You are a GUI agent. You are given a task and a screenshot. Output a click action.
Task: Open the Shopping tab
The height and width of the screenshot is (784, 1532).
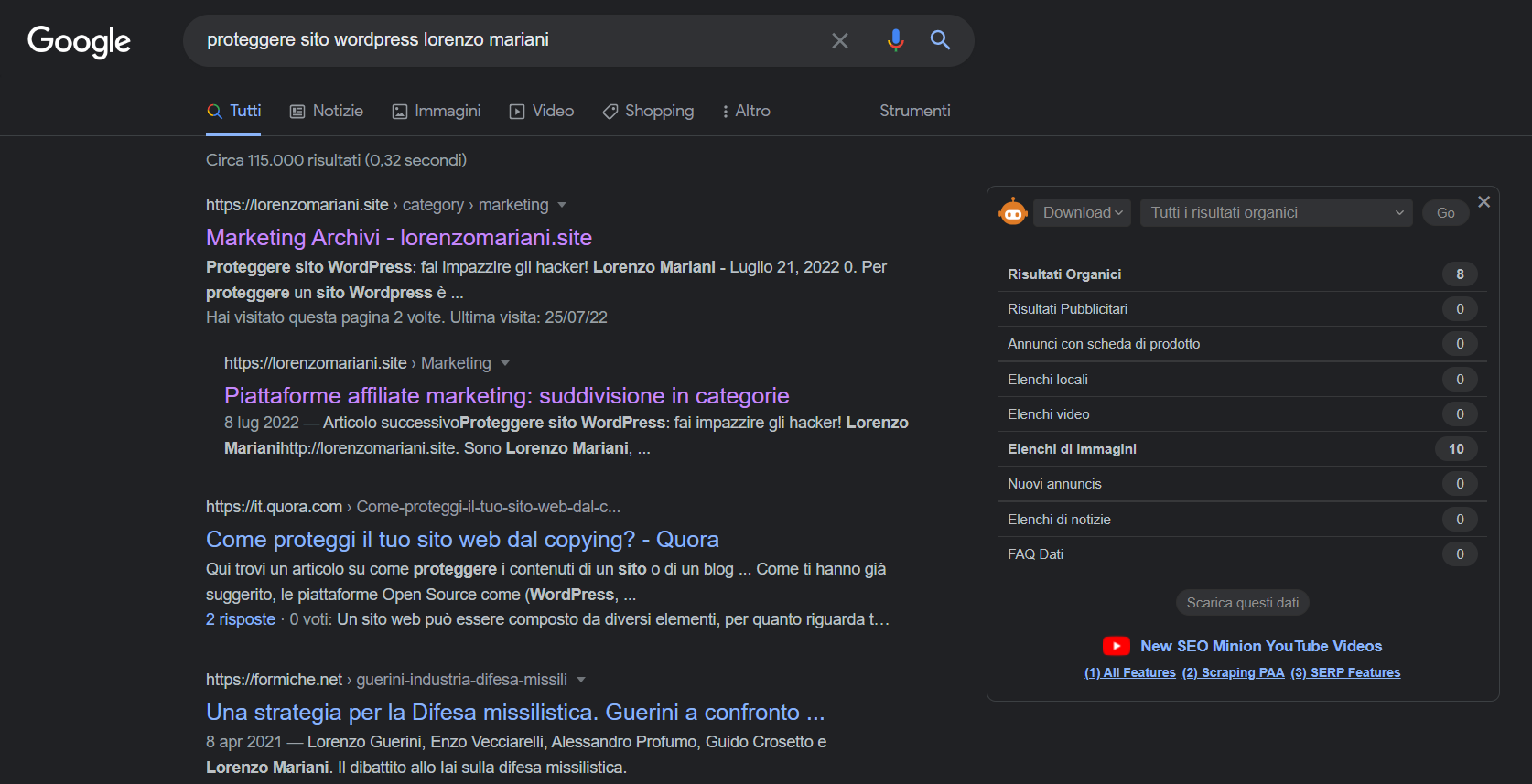point(648,111)
